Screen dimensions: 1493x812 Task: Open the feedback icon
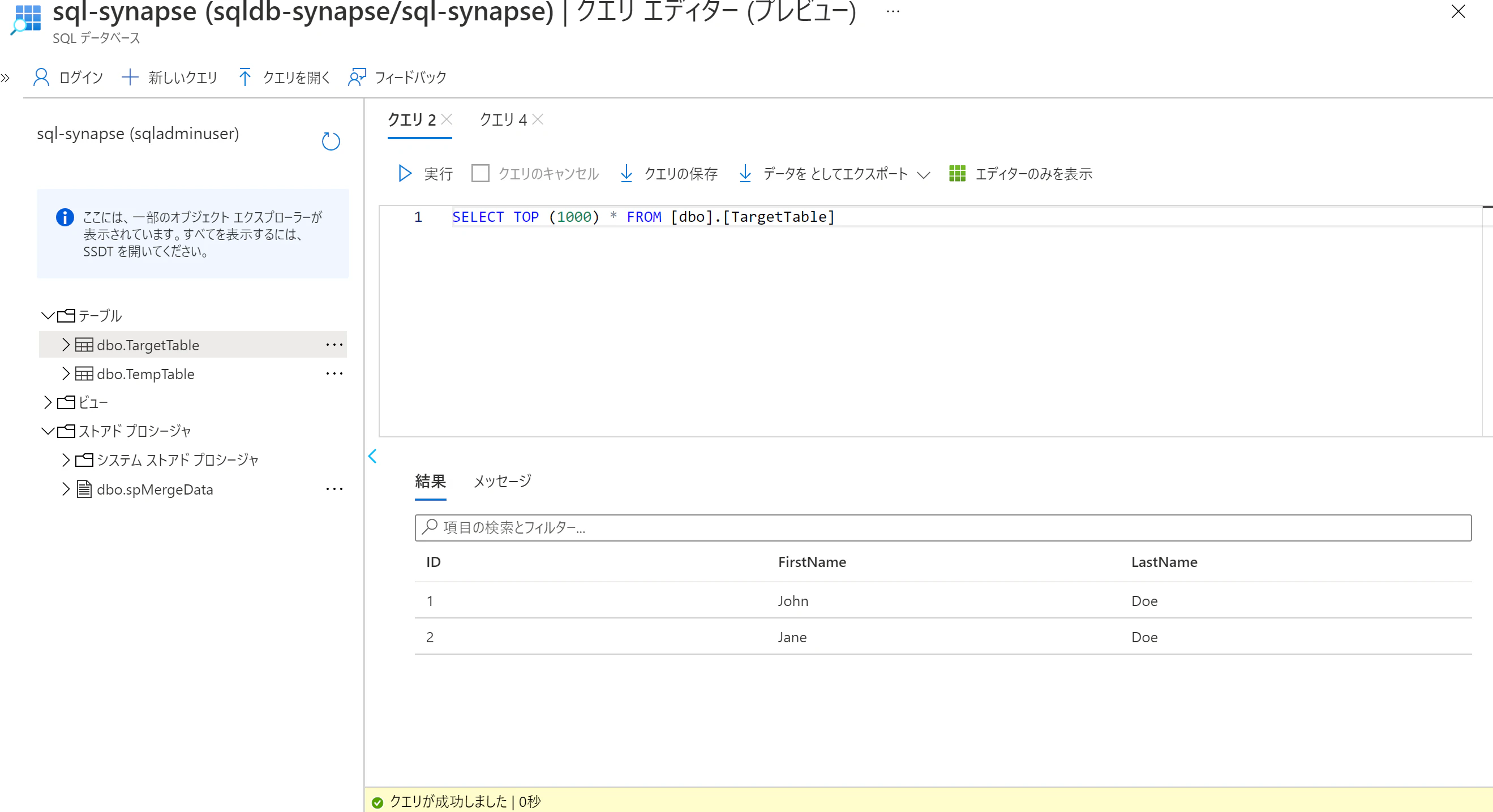click(x=357, y=77)
